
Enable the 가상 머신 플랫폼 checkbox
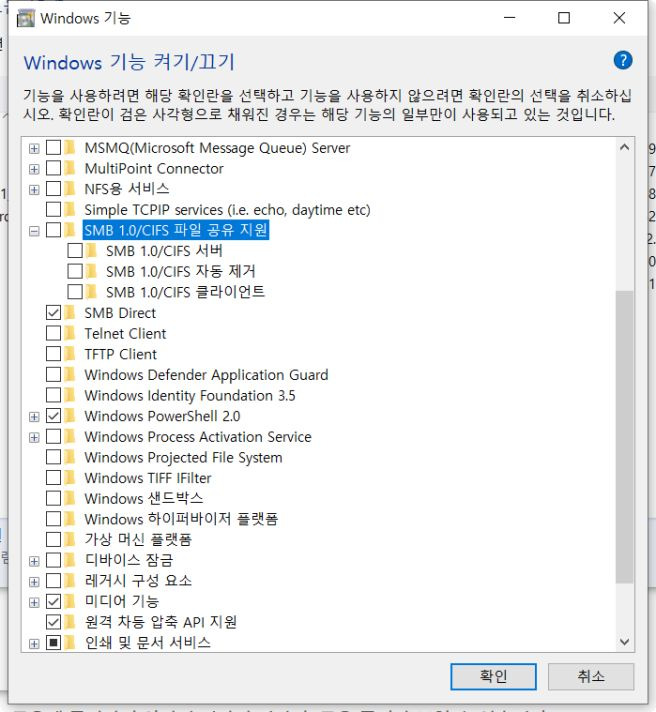coord(53,539)
